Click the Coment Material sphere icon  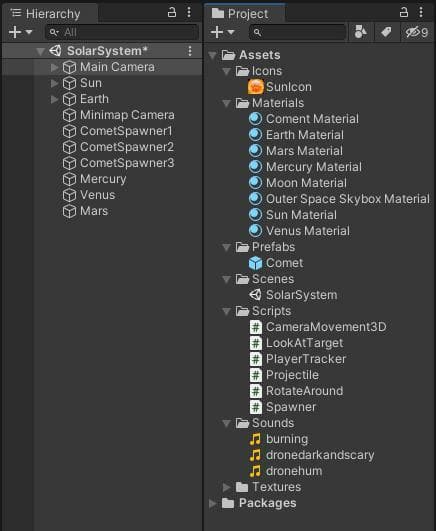[255, 119]
